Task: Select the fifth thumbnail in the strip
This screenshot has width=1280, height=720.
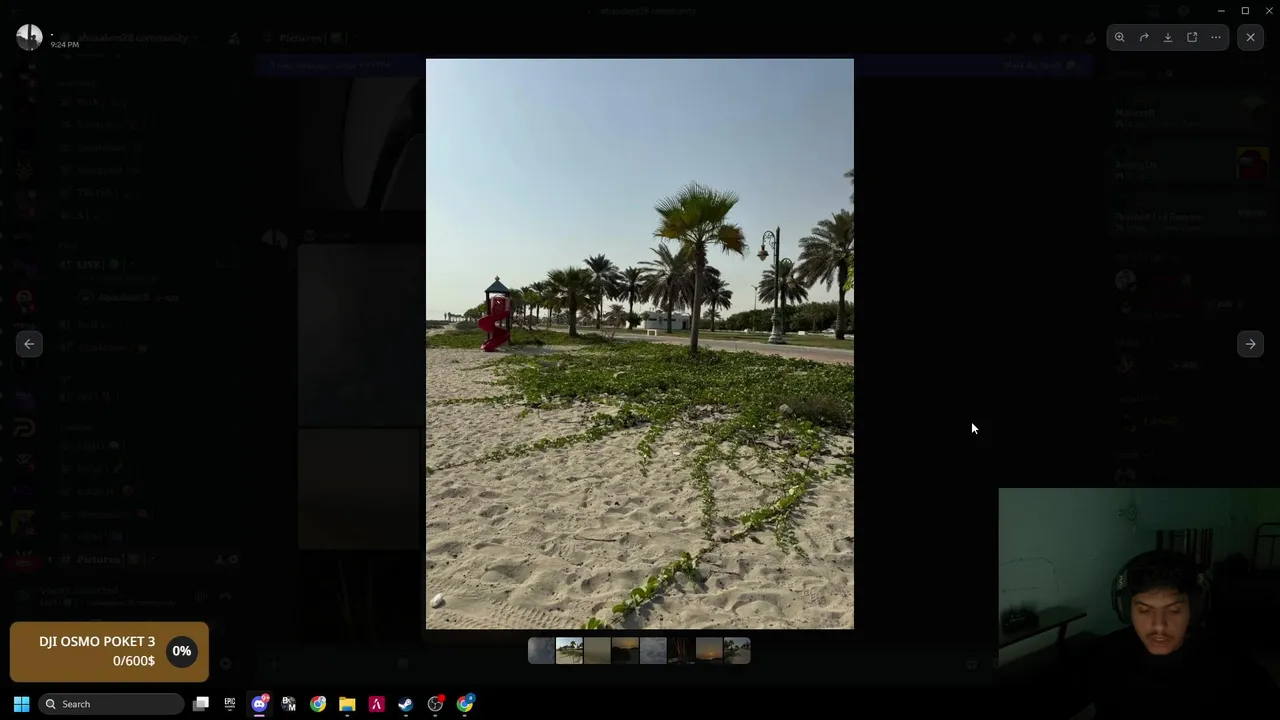Action: pyautogui.click(x=653, y=651)
